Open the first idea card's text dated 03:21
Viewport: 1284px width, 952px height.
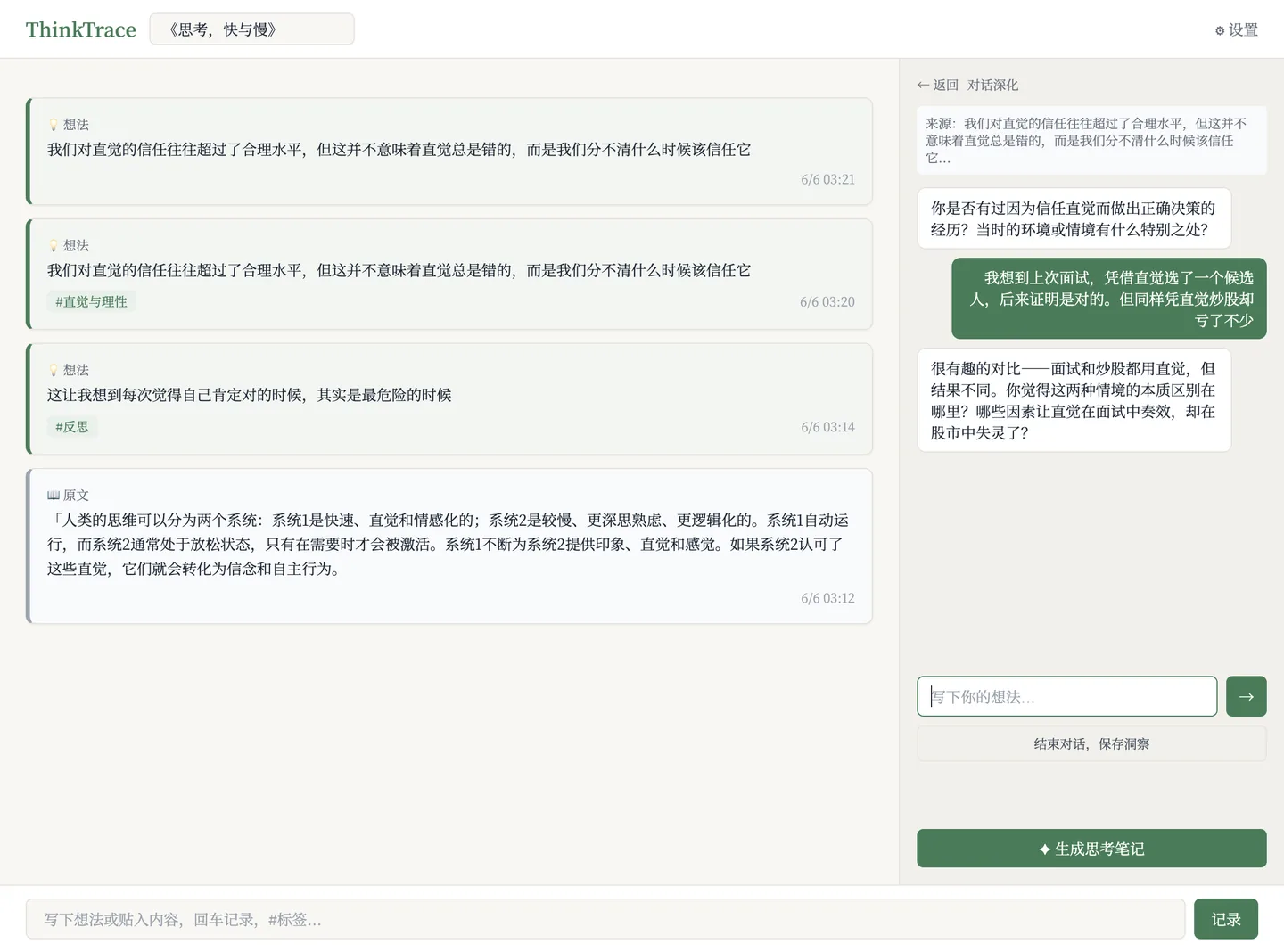399,150
